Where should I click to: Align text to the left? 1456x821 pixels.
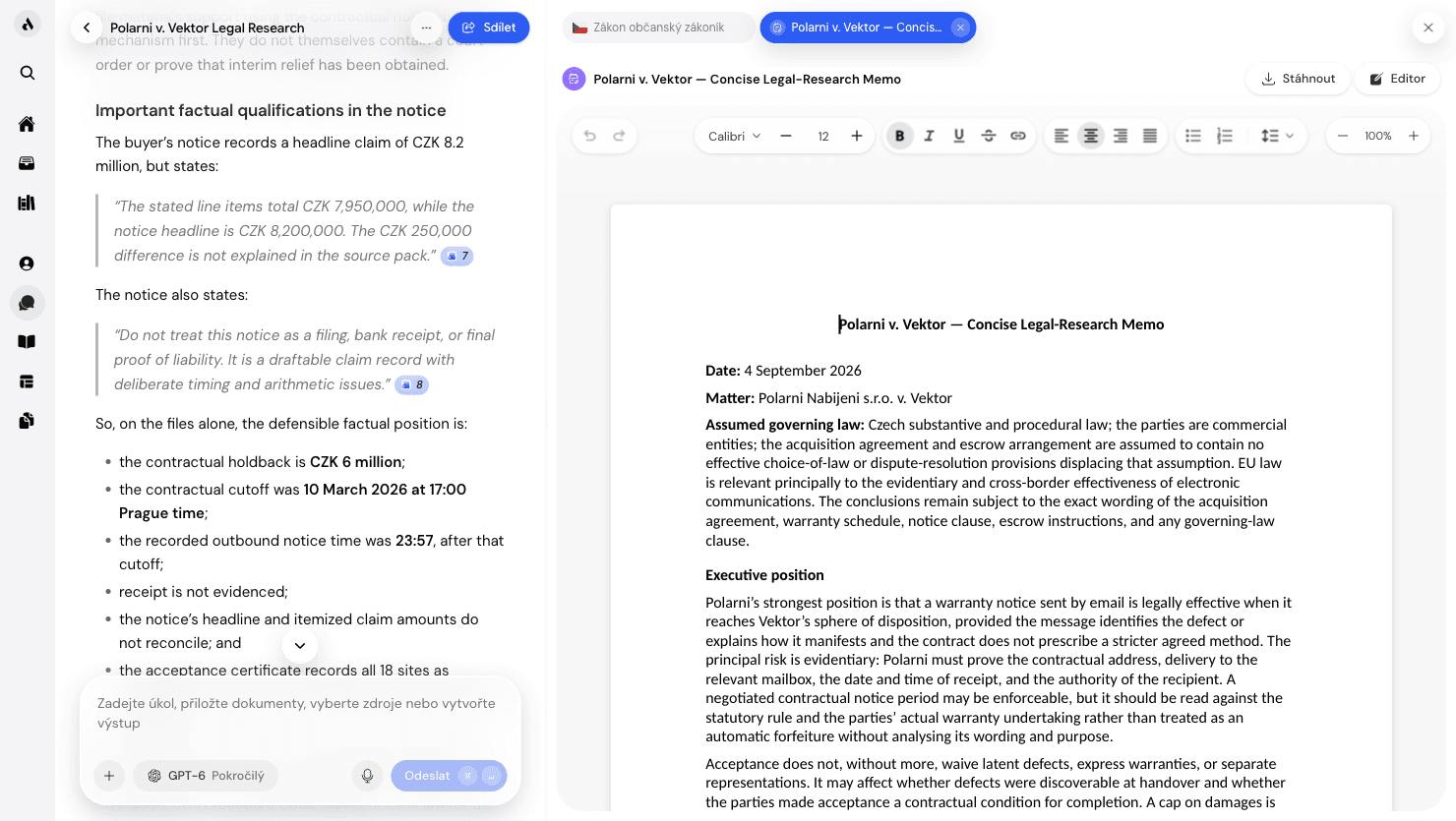pos(1062,136)
